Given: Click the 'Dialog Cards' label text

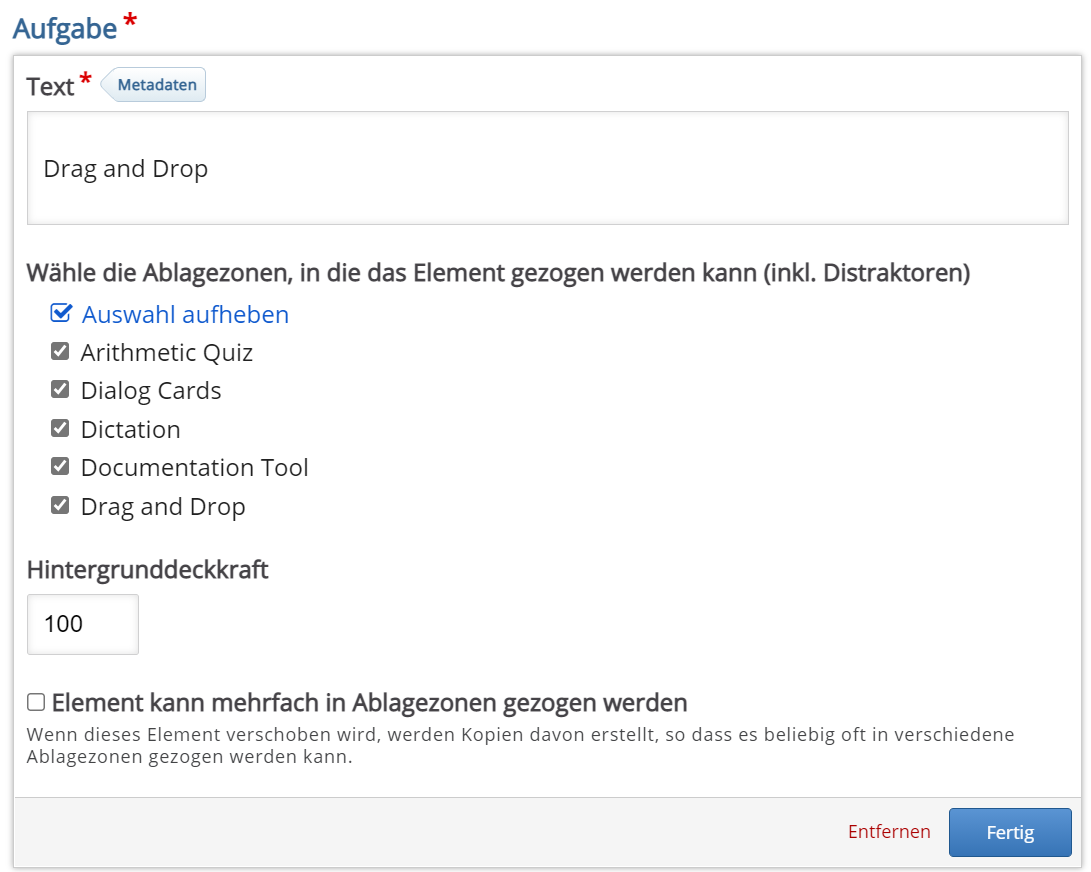Looking at the screenshot, I should [151, 391].
